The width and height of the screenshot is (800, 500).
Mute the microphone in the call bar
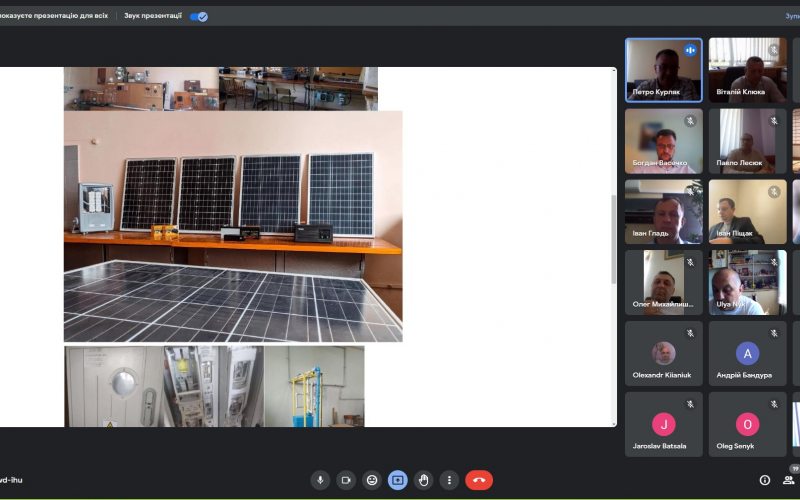pos(320,480)
